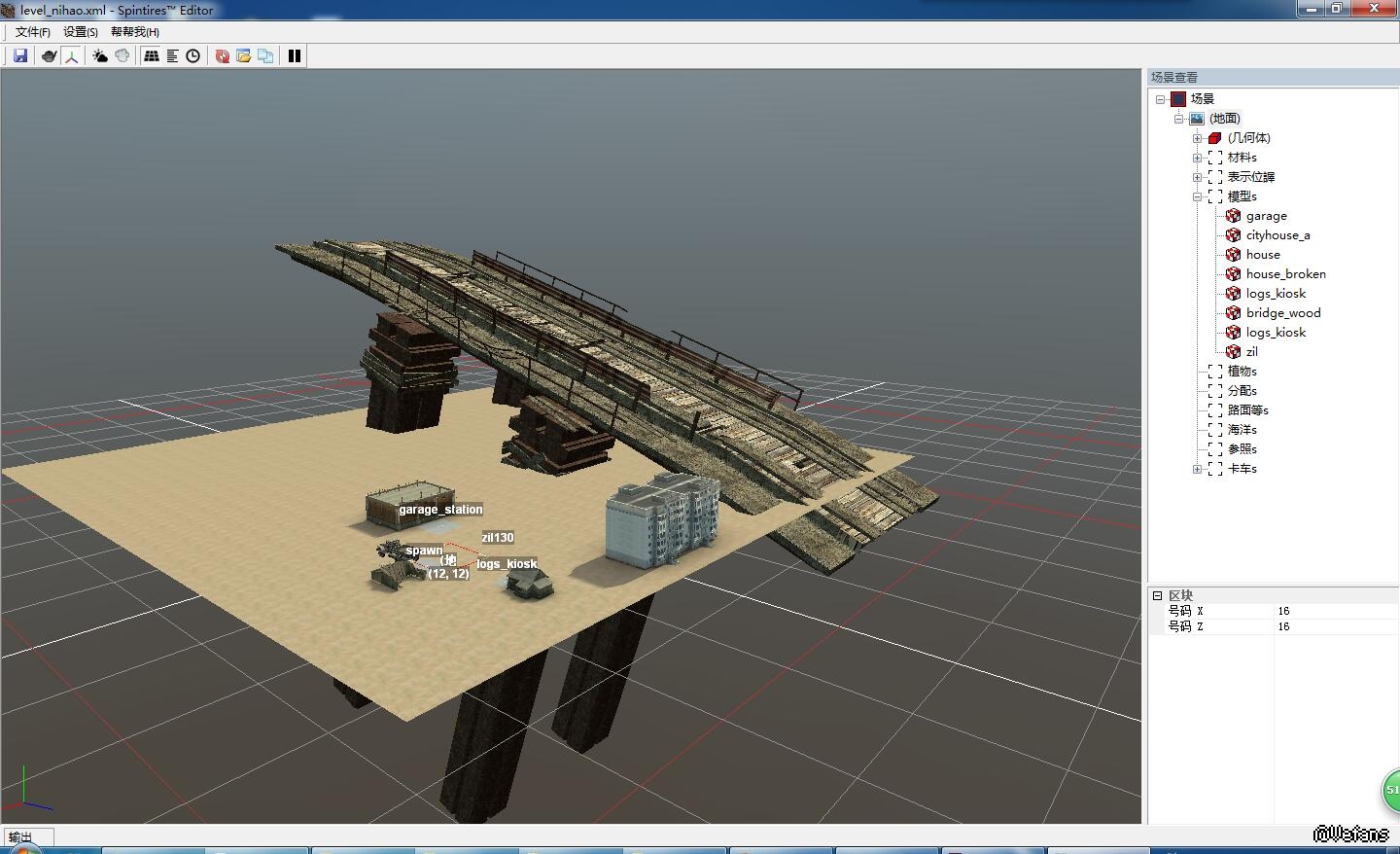The image size is (1400, 854).
Task: Click the text-lines list toolbar icon
Action: (x=172, y=56)
